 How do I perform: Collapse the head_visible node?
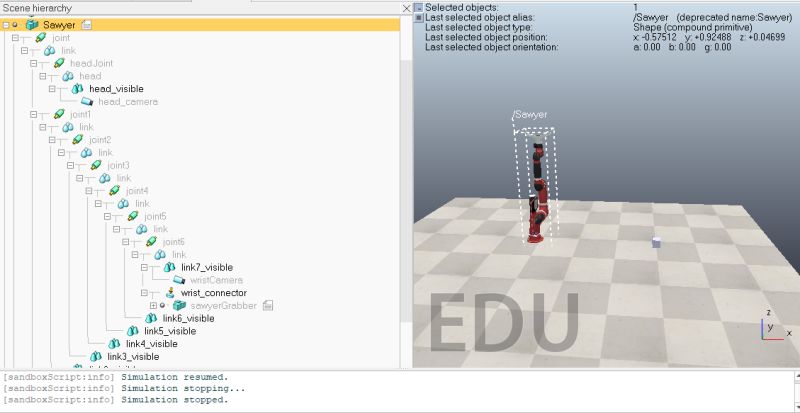(x=52, y=88)
